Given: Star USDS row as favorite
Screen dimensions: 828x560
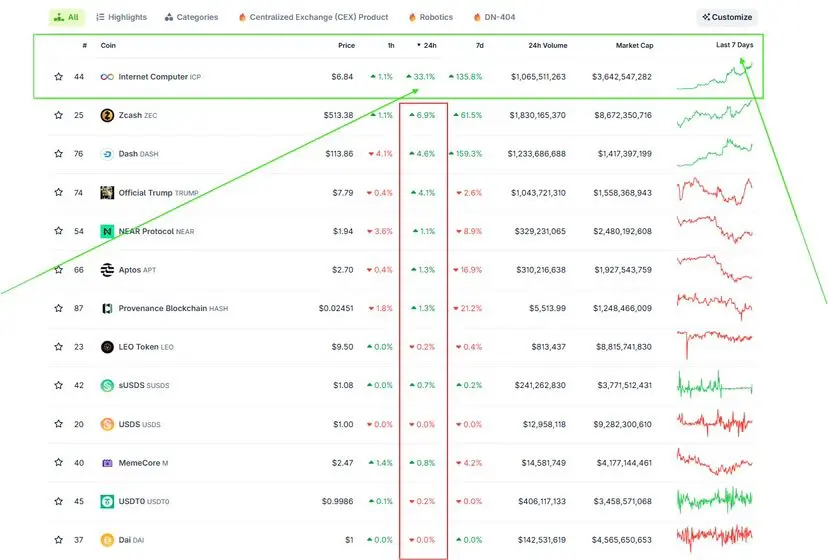Looking at the screenshot, I should (x=59, y=424).
